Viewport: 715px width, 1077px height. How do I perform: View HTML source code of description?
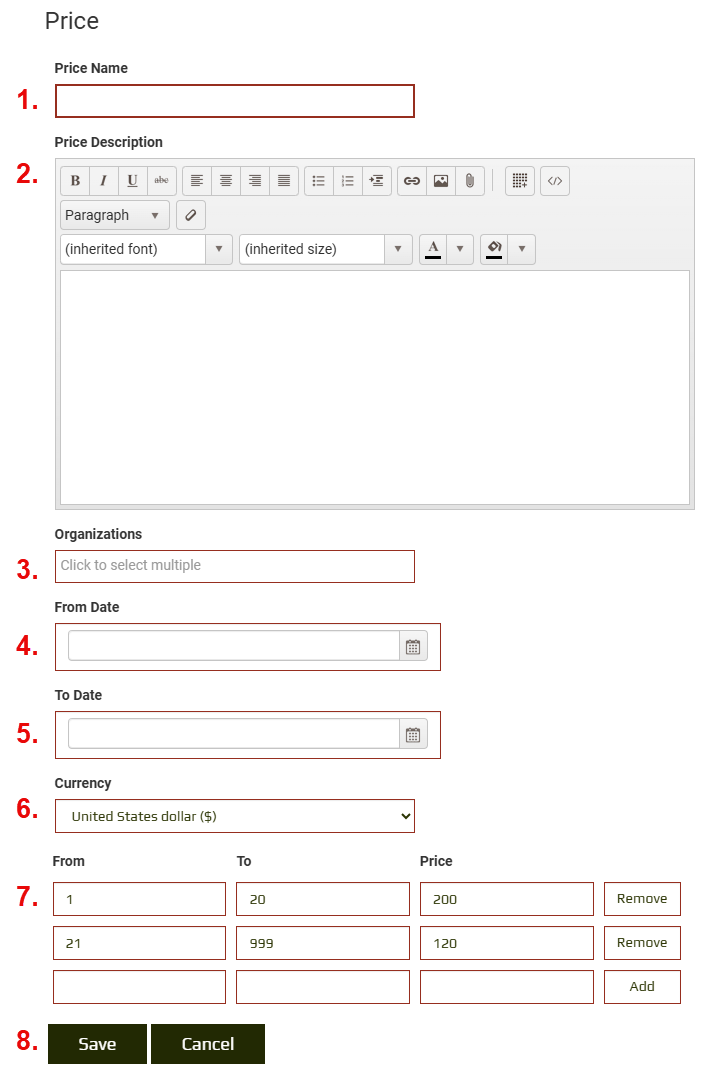[x=555, y=181]
